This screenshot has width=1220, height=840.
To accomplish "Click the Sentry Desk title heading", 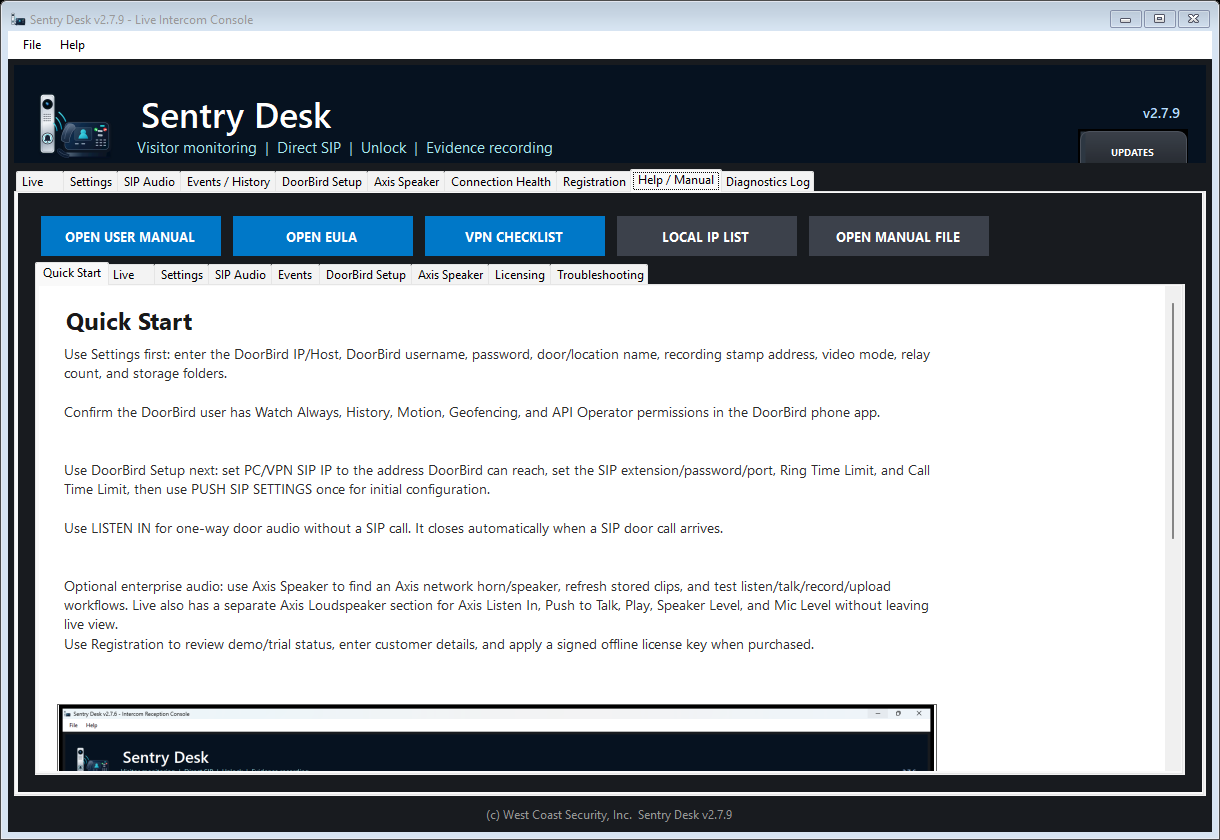I will click(x=236, y=116).
